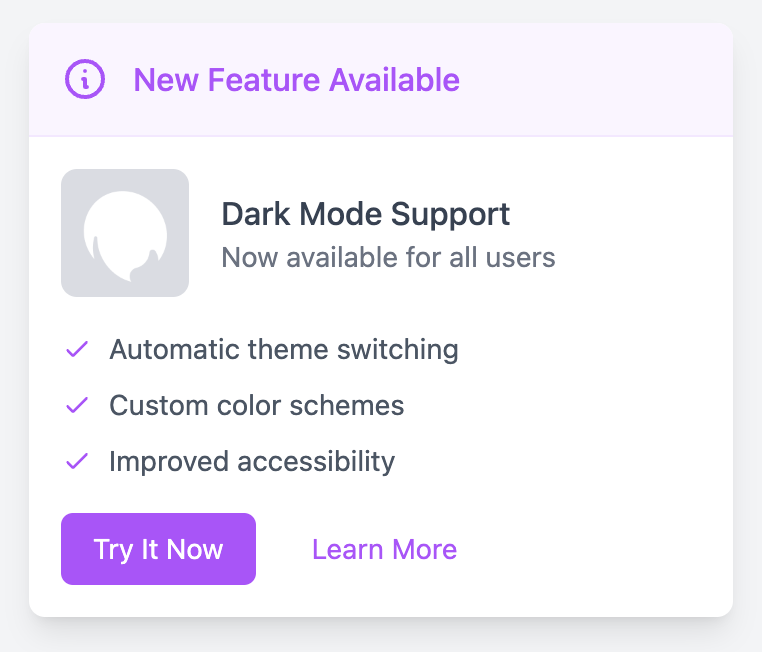This screenshot has width=762, height=652.
Task: Select the white avatar silhouette in the gray image
Action: click(x=125, y=236)
